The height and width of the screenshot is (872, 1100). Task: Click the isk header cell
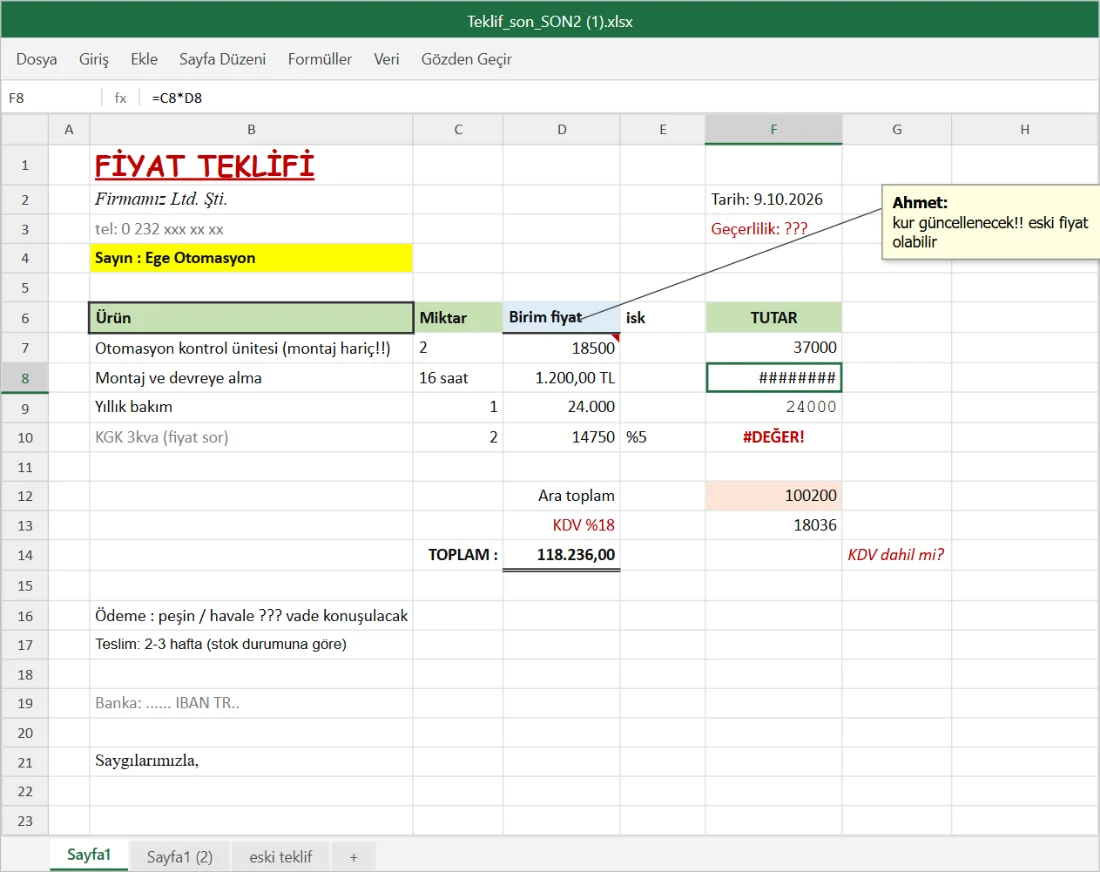[663, 317]
